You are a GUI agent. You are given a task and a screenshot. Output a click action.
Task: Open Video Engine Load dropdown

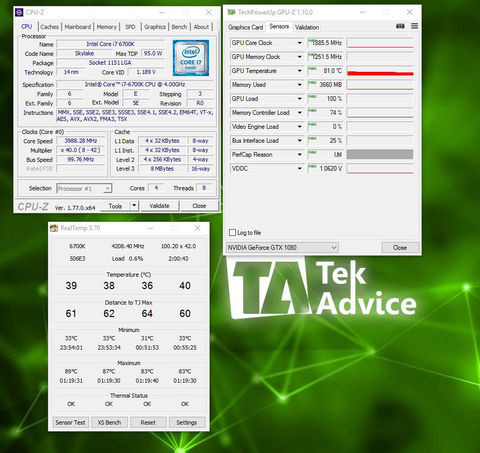coord(299,127)
